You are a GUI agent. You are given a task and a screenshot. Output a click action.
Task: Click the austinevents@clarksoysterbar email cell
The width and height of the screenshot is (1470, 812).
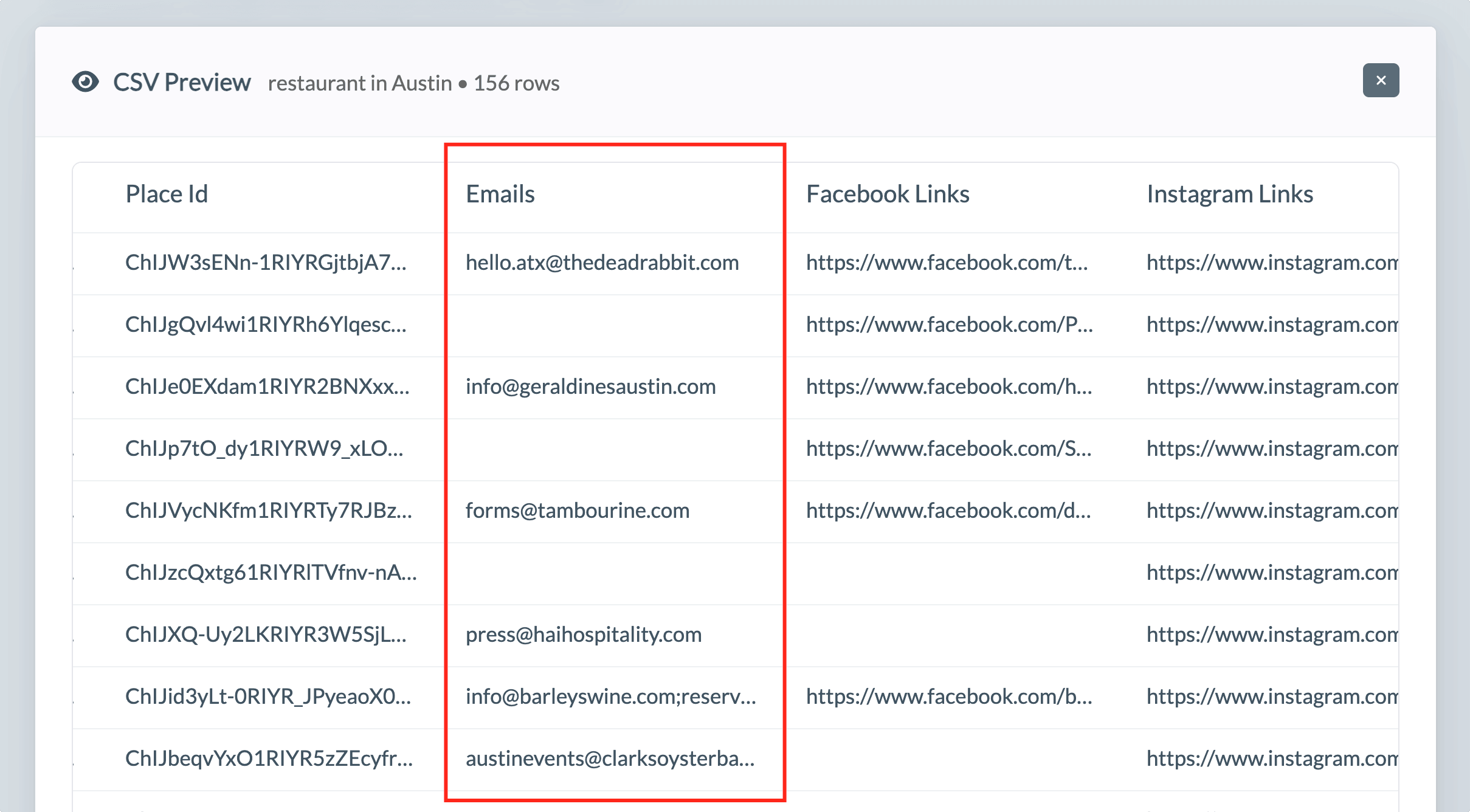610,759
